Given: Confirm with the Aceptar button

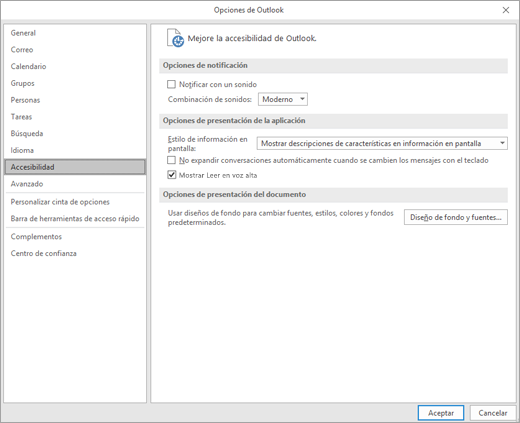Looking at the screenshot, I should pos(441,413).
